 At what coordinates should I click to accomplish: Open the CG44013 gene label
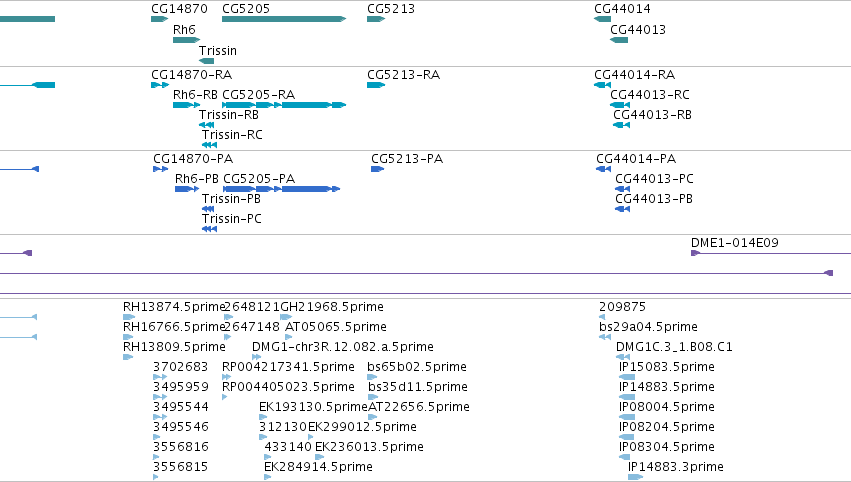pyautogui.click(x=638, y=29)
